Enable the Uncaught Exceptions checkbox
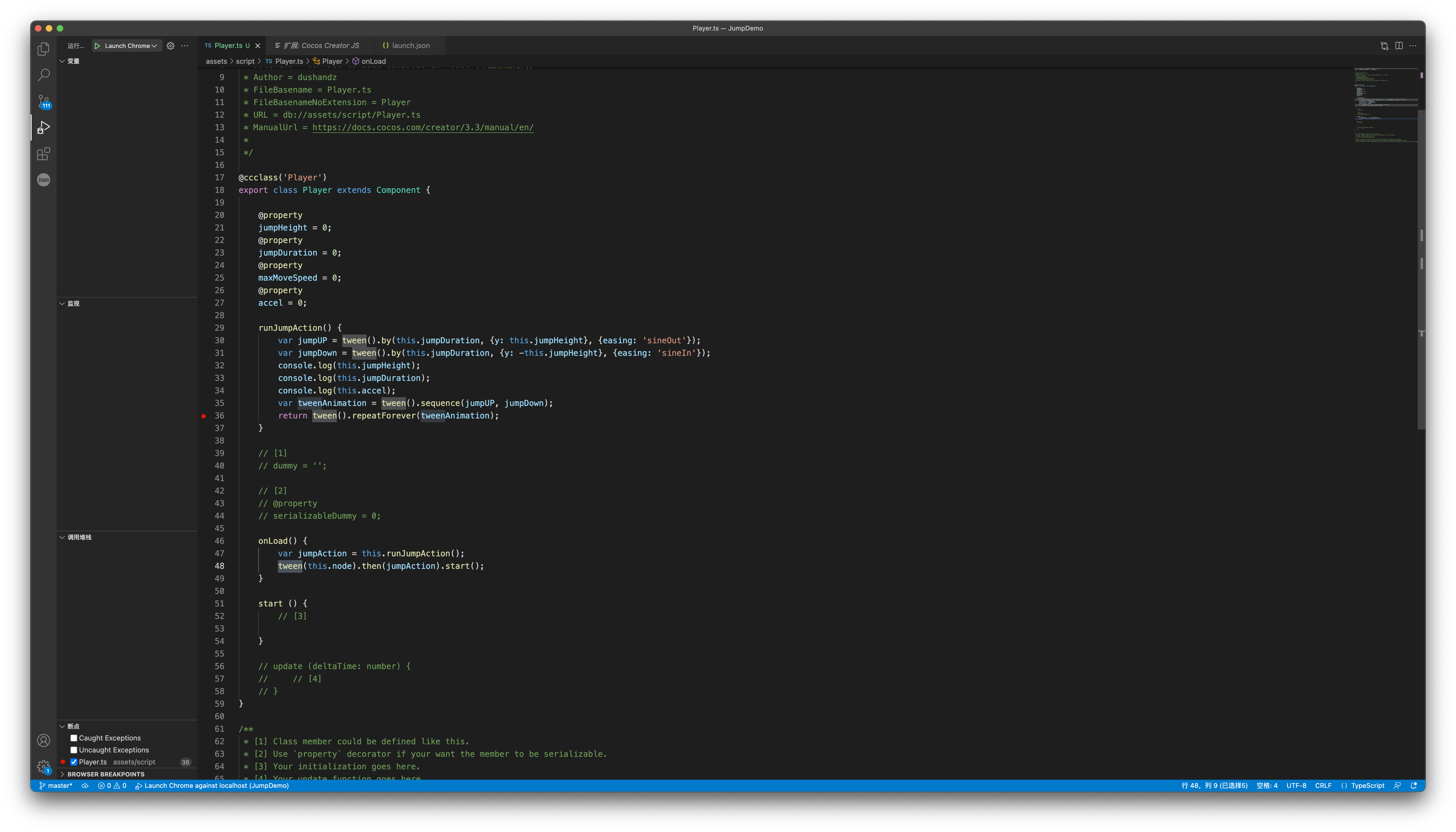1456x832 pixels. point(74,750)
